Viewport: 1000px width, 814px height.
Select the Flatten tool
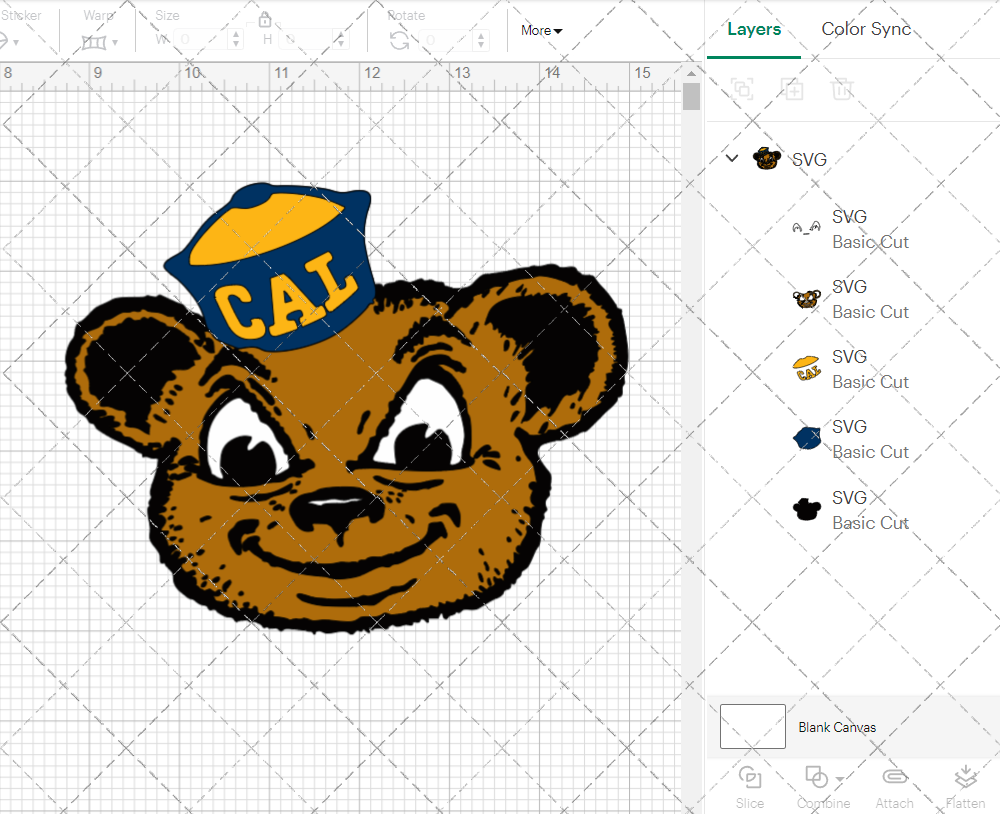coord(965,786)
